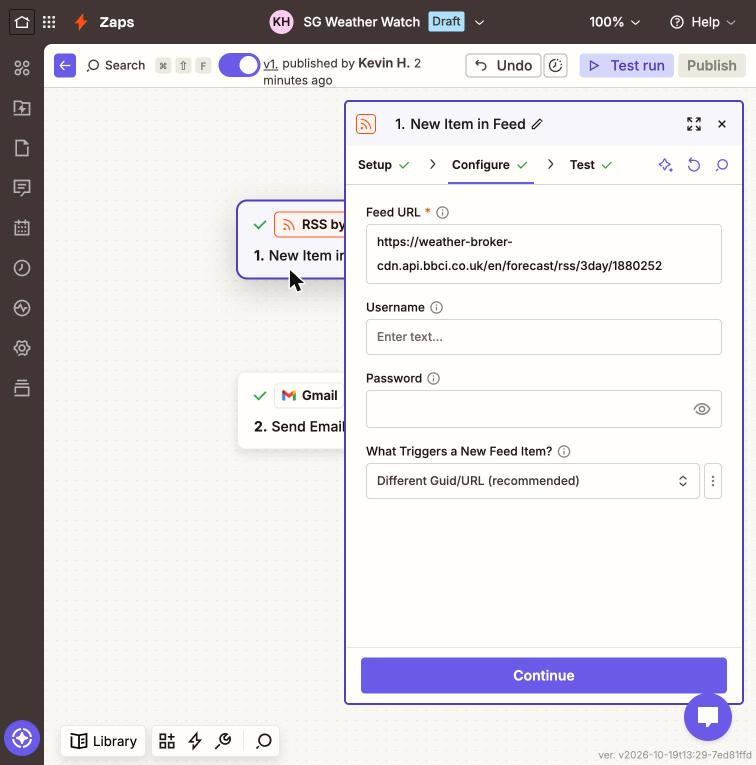
Task: Switch to the Configure tab
Action: 490,165
